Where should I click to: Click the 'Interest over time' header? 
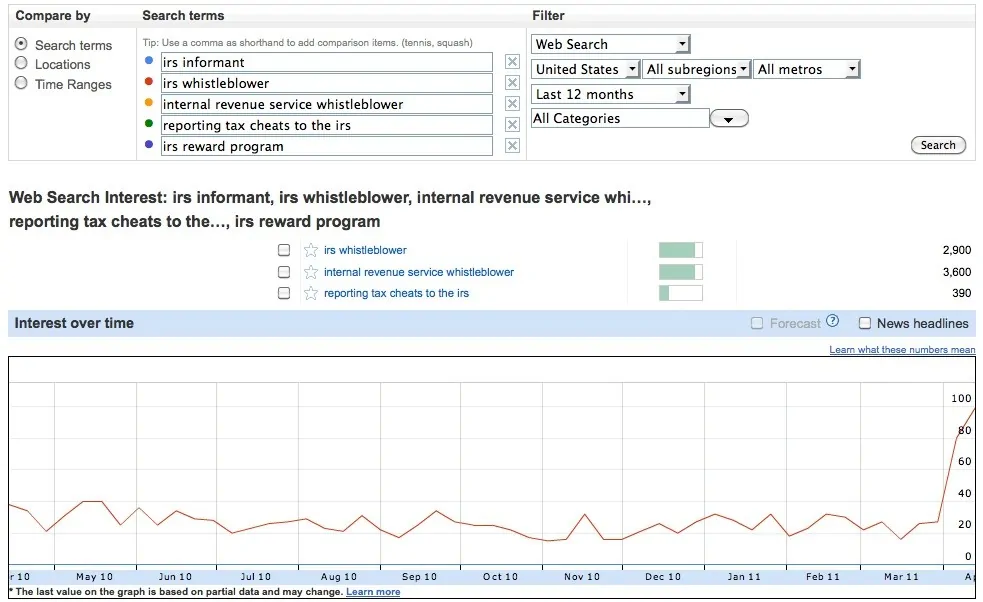coord(74,323)
